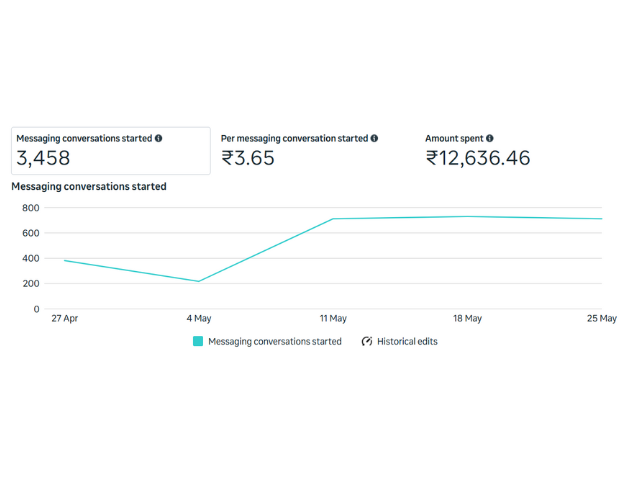
Task: Click the Historical edits clock icon in legend
Action: [367, 341]
